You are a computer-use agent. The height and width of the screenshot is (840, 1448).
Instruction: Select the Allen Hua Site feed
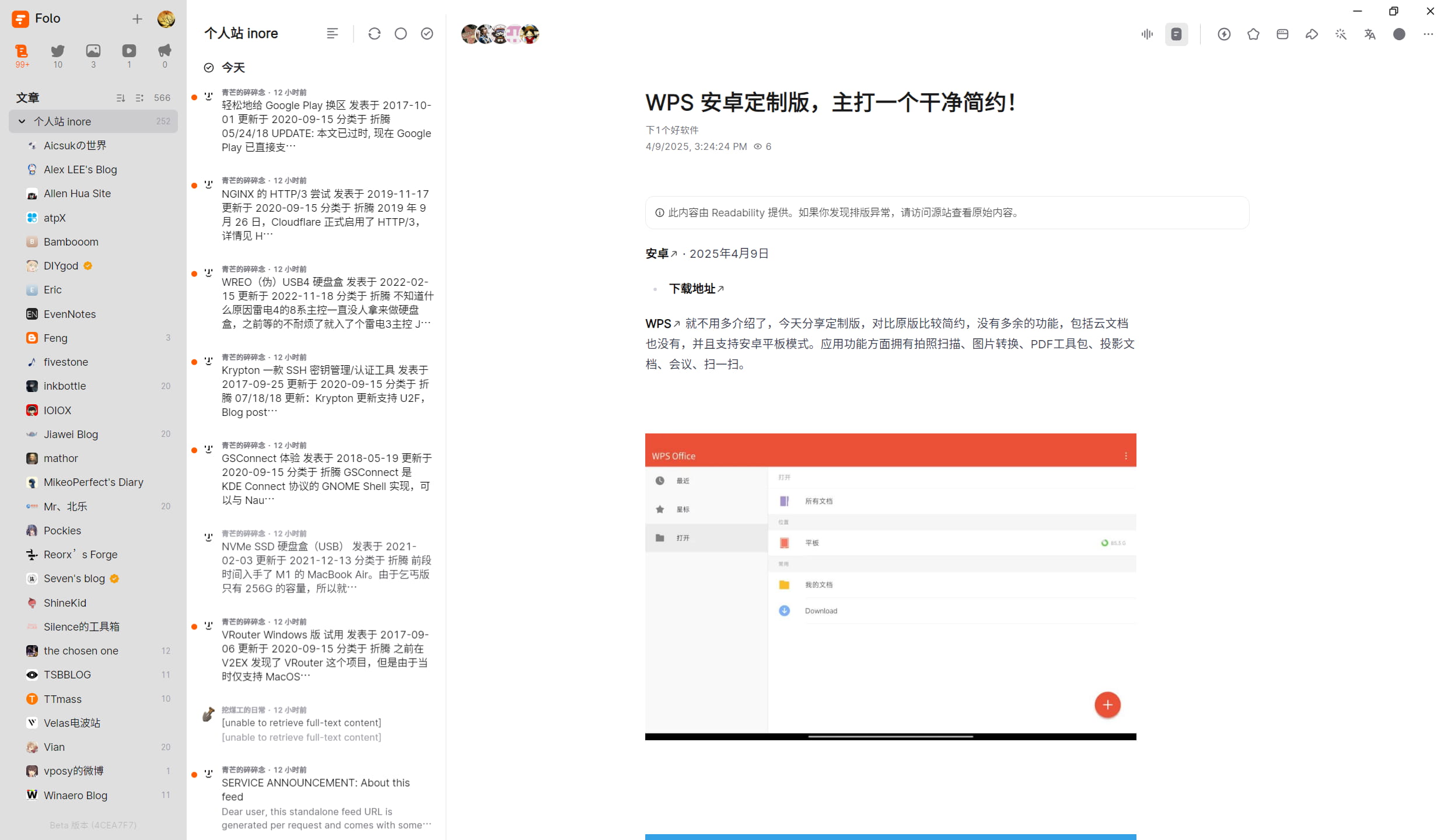click(93, 194)
